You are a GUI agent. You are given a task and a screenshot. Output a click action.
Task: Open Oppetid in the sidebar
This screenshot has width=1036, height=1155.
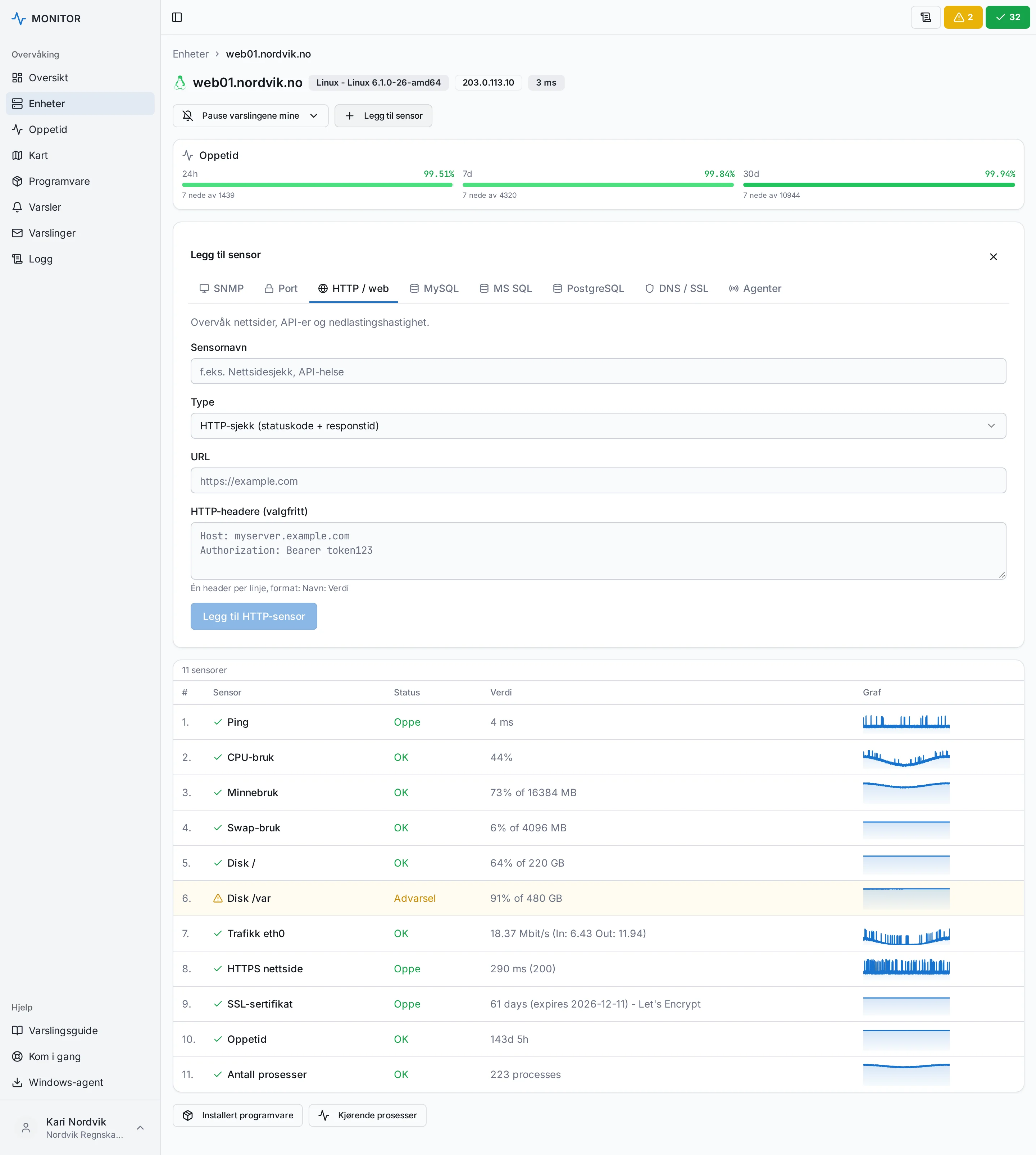tap(80, 129)
